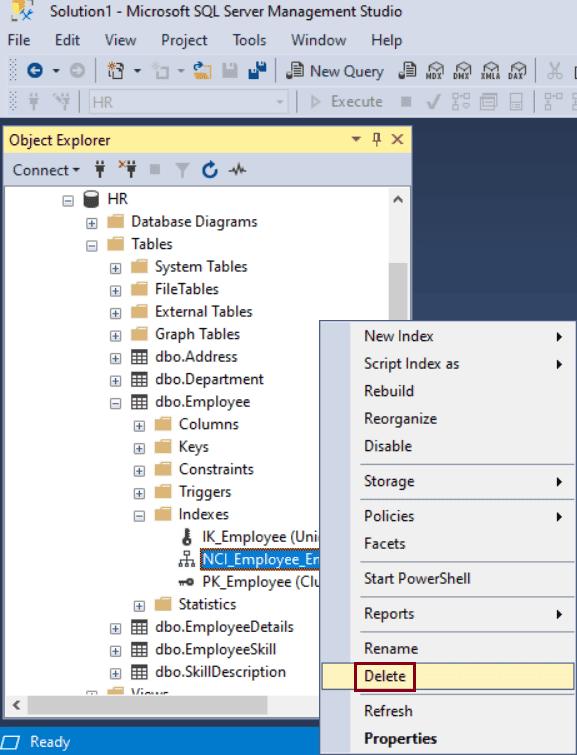
Task: Toggle the Object Explorer auto-hide pin
Action: pyautogui.click(x=377, y=140)
